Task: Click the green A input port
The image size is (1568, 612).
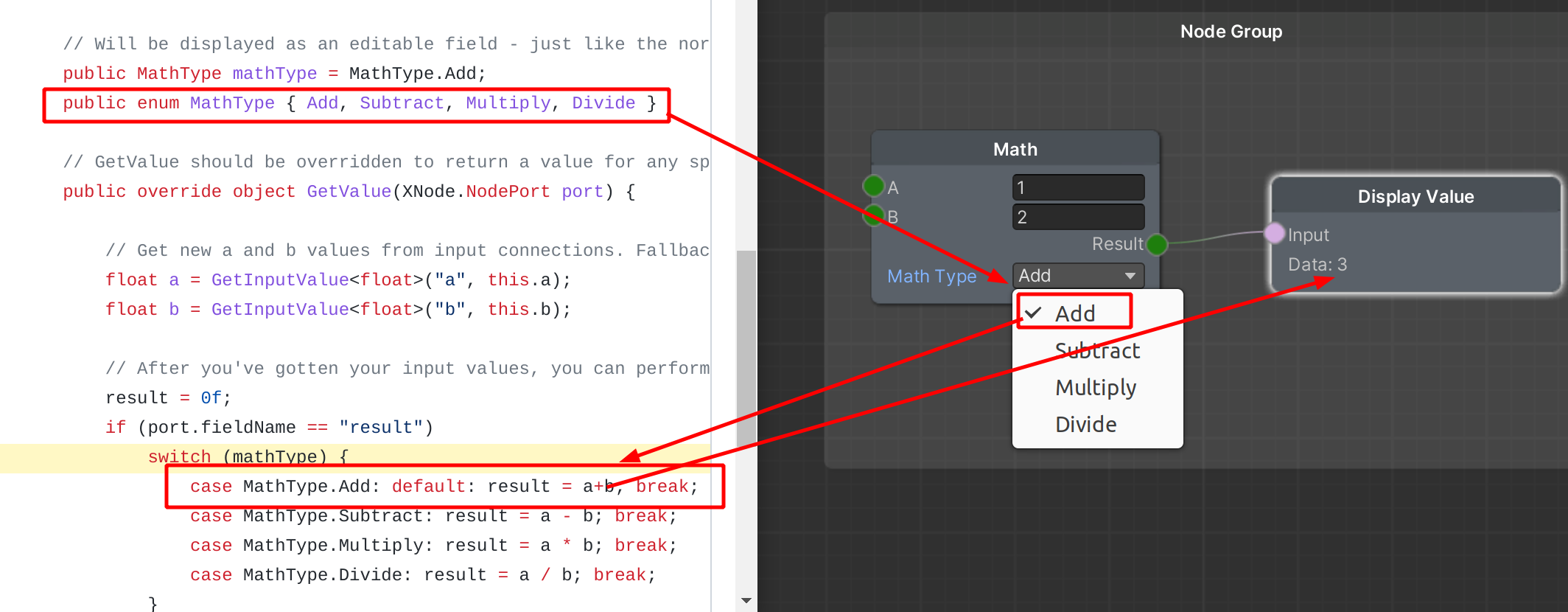Action: [x=873, y=186]
